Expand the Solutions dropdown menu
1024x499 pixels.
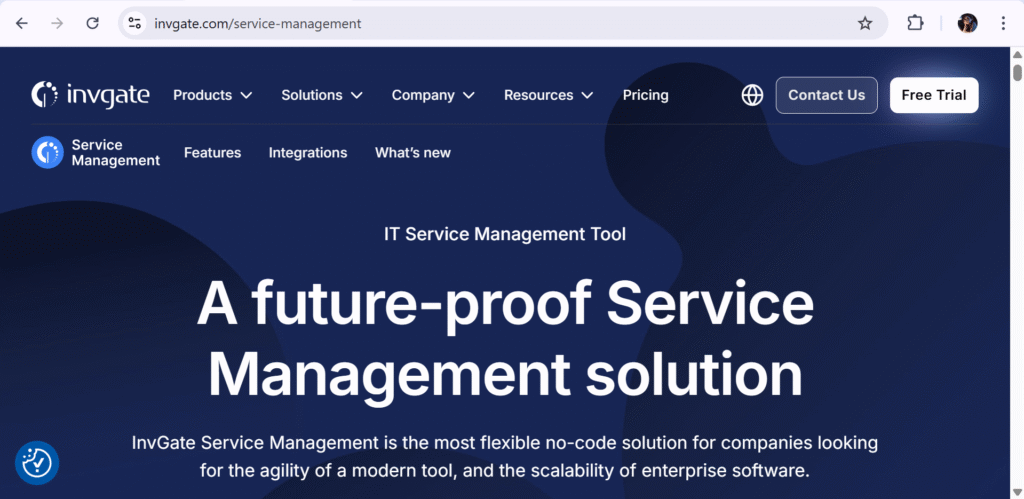pyautogui.click(x=322, y=95)
